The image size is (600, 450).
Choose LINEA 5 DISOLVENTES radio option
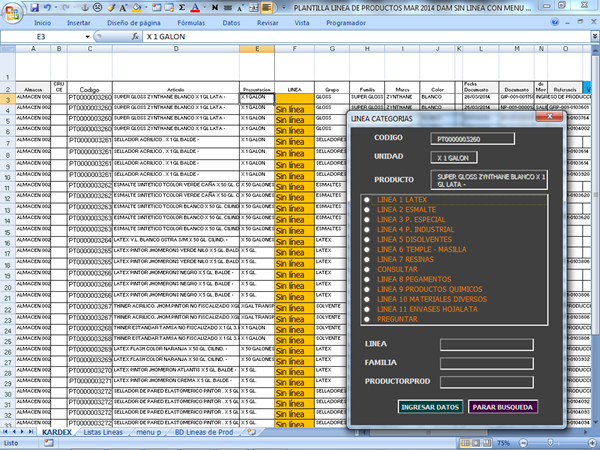pos(367,240)
